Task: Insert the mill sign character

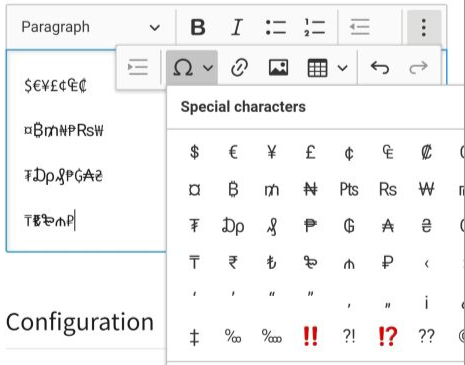Action: point(272,190)
